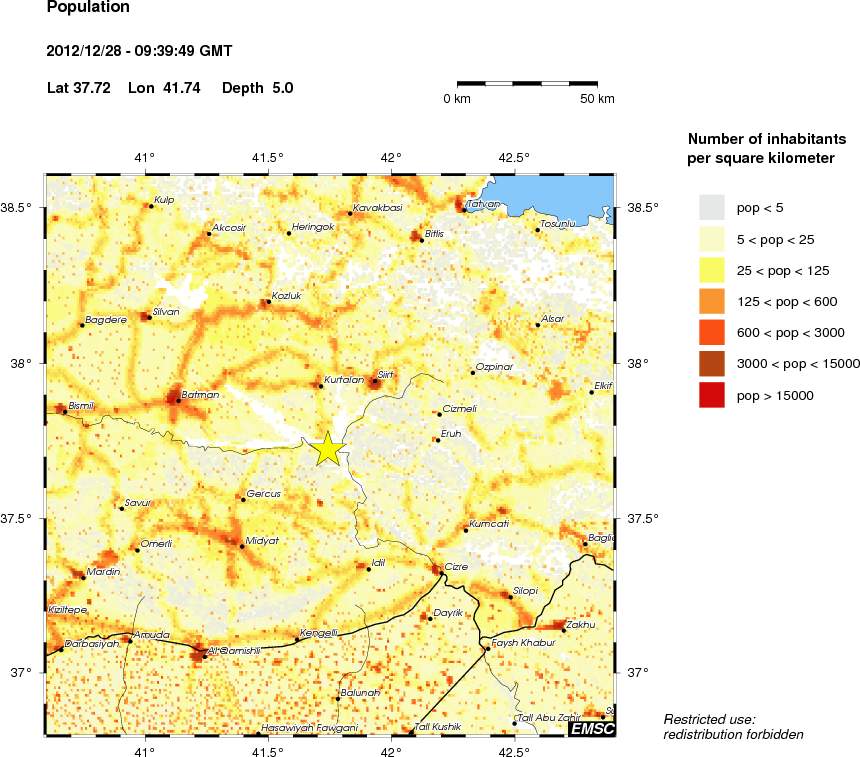The height and width of the screenshot is (757, 860).
Task: Click the Midyat city marker dot
Action: pos(242,546)
